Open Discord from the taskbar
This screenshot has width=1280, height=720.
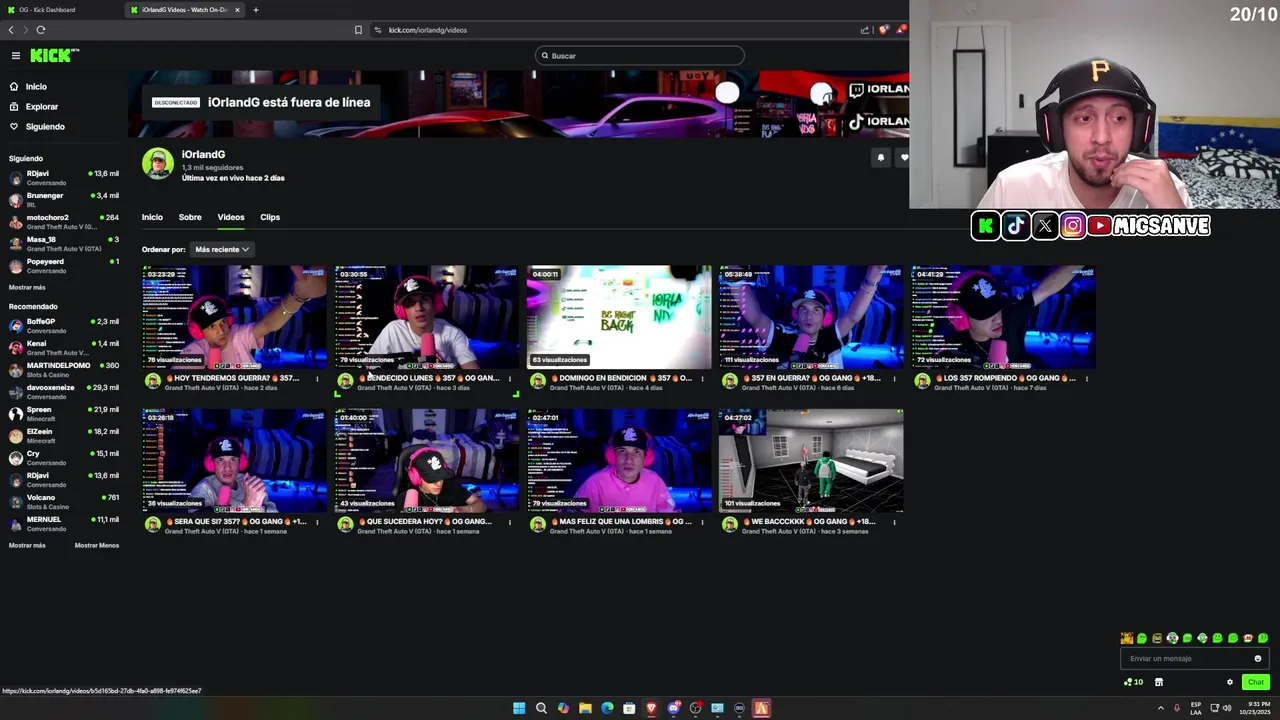tap(673, 708)
